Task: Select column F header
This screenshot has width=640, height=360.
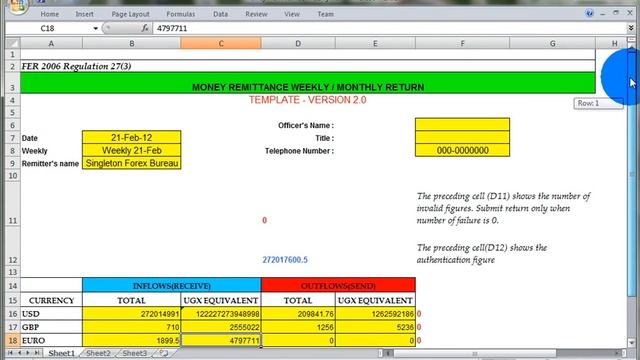Action: pos(462,43)
